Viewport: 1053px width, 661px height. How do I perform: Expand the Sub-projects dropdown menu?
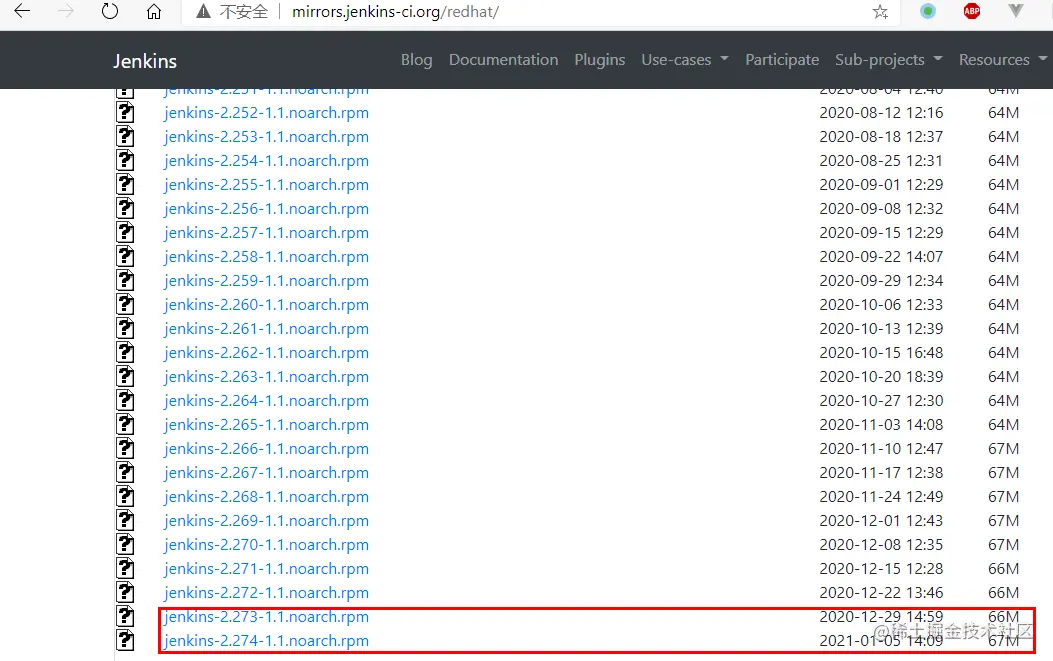pyautogui.click(x=888, y=60)
